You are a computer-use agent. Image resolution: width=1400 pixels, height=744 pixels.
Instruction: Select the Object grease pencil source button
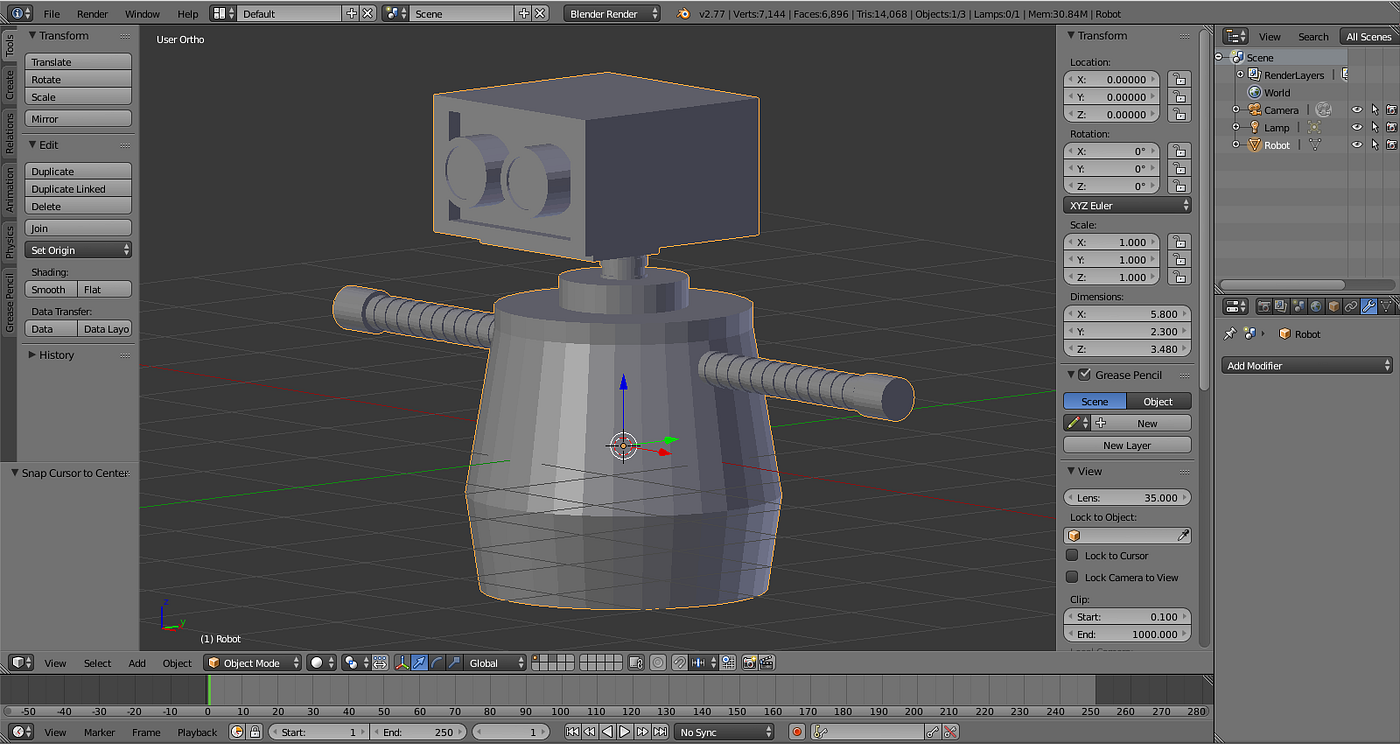pos(1159,401)
